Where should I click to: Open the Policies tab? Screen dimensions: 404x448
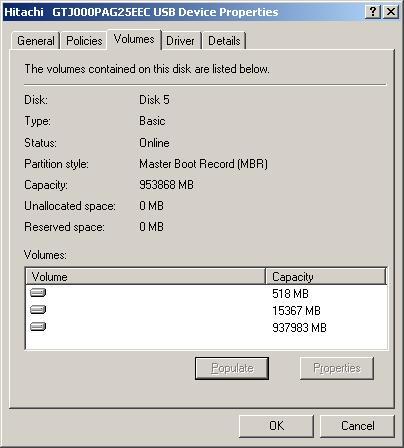pos(84,41)
